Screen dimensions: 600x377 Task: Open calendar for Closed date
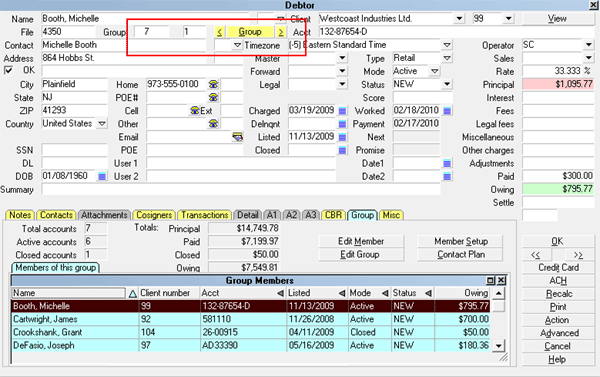pyautogui.click(x=342, y=150)
